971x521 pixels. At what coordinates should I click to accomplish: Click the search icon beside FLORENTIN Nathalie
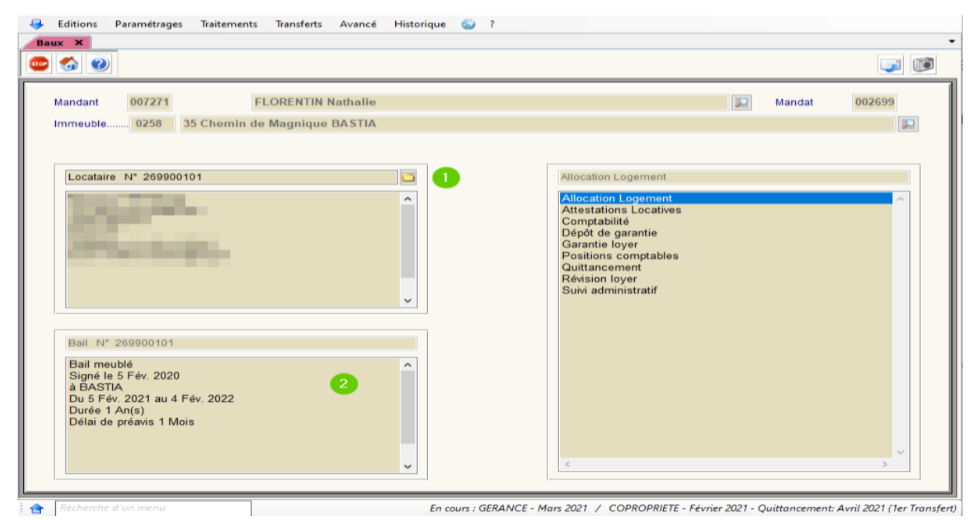tap(740, 102)
